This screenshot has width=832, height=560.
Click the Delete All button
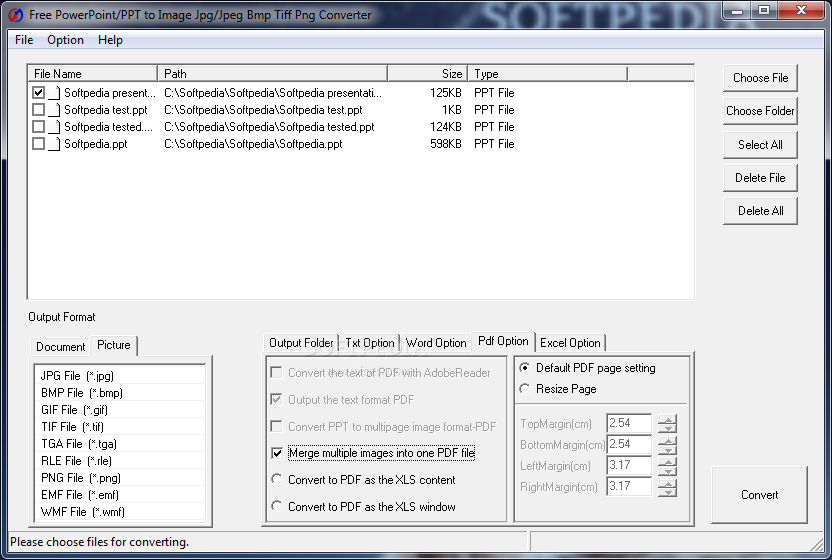760,211
